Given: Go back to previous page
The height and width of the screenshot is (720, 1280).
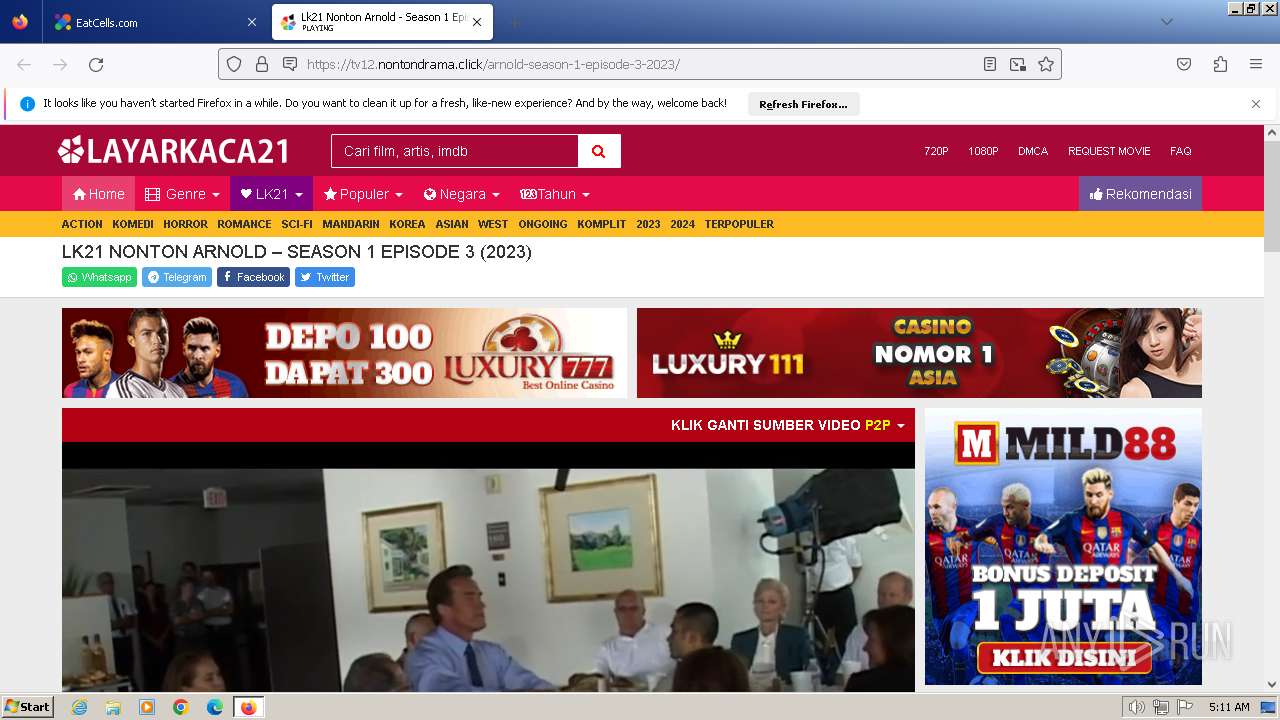Looking at the screenshot, I should point(24,64).
